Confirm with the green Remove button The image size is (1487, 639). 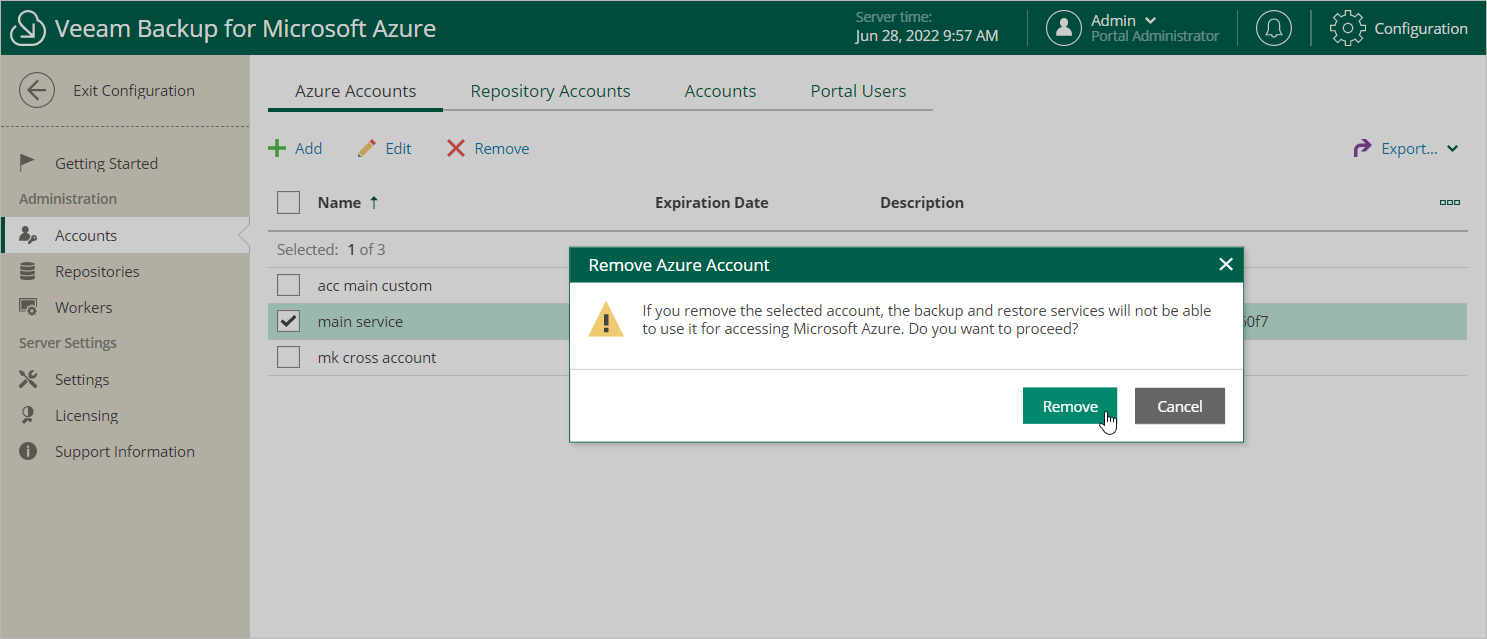1070,406
